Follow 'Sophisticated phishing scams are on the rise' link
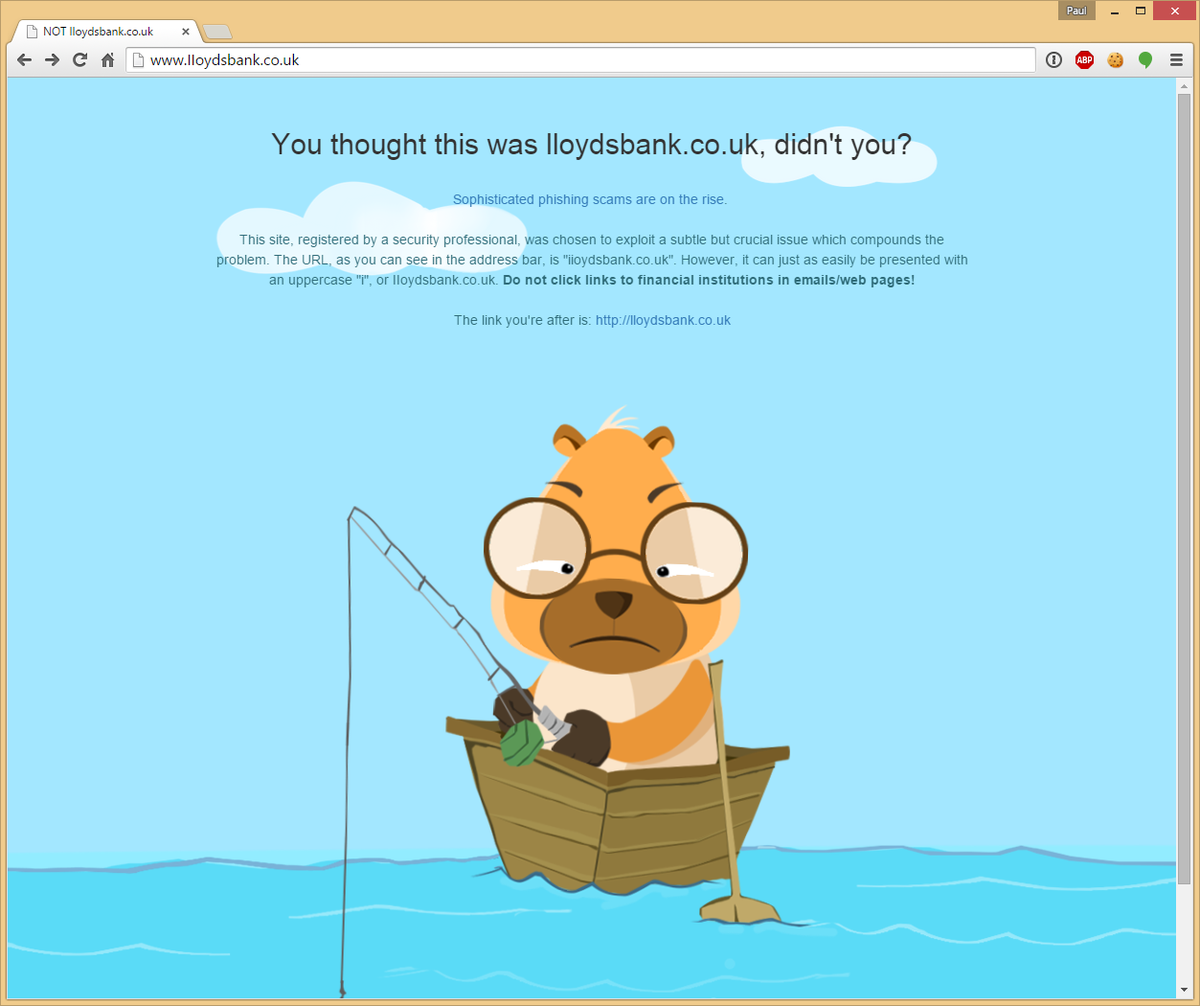The image size is (1200, 1006). coord(590,199)
